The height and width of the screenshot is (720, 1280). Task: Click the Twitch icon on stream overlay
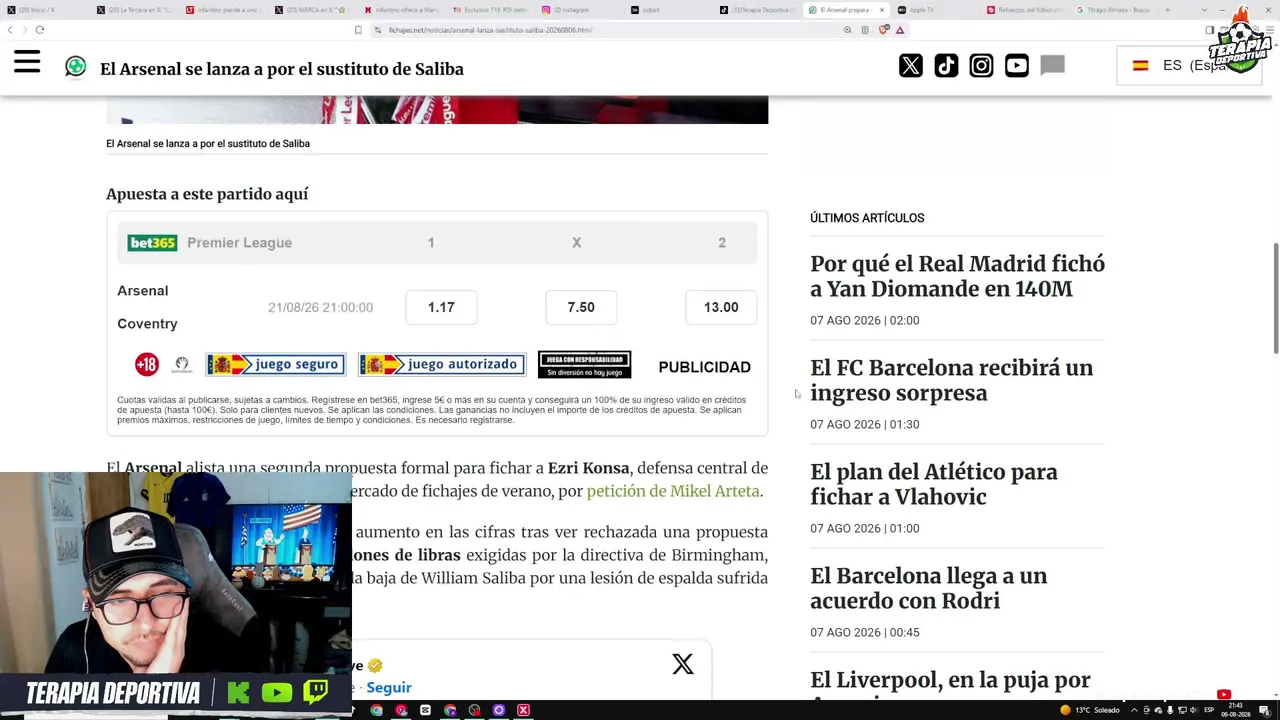click(316, 692)
